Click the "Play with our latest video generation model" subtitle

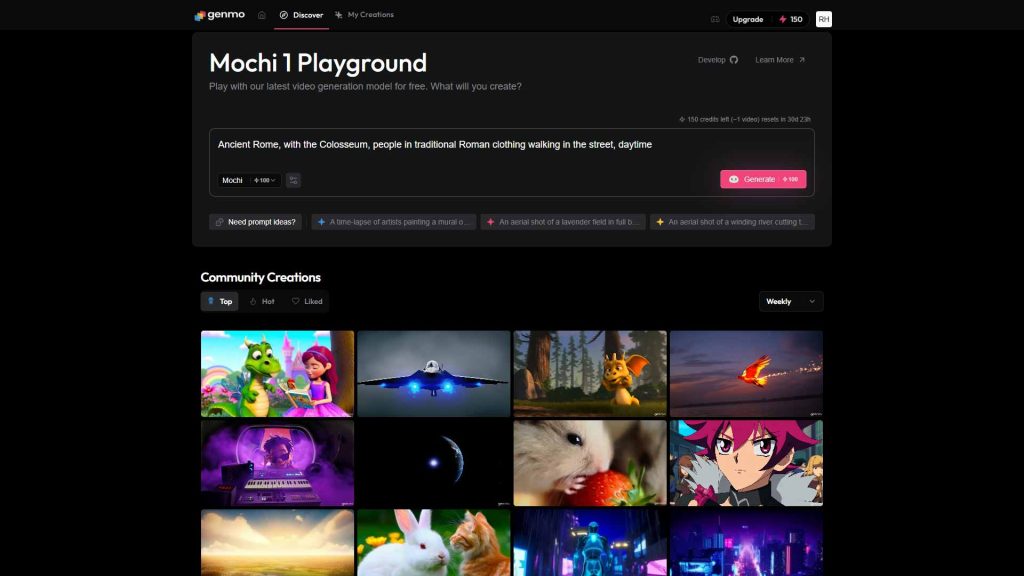[365, 87]
